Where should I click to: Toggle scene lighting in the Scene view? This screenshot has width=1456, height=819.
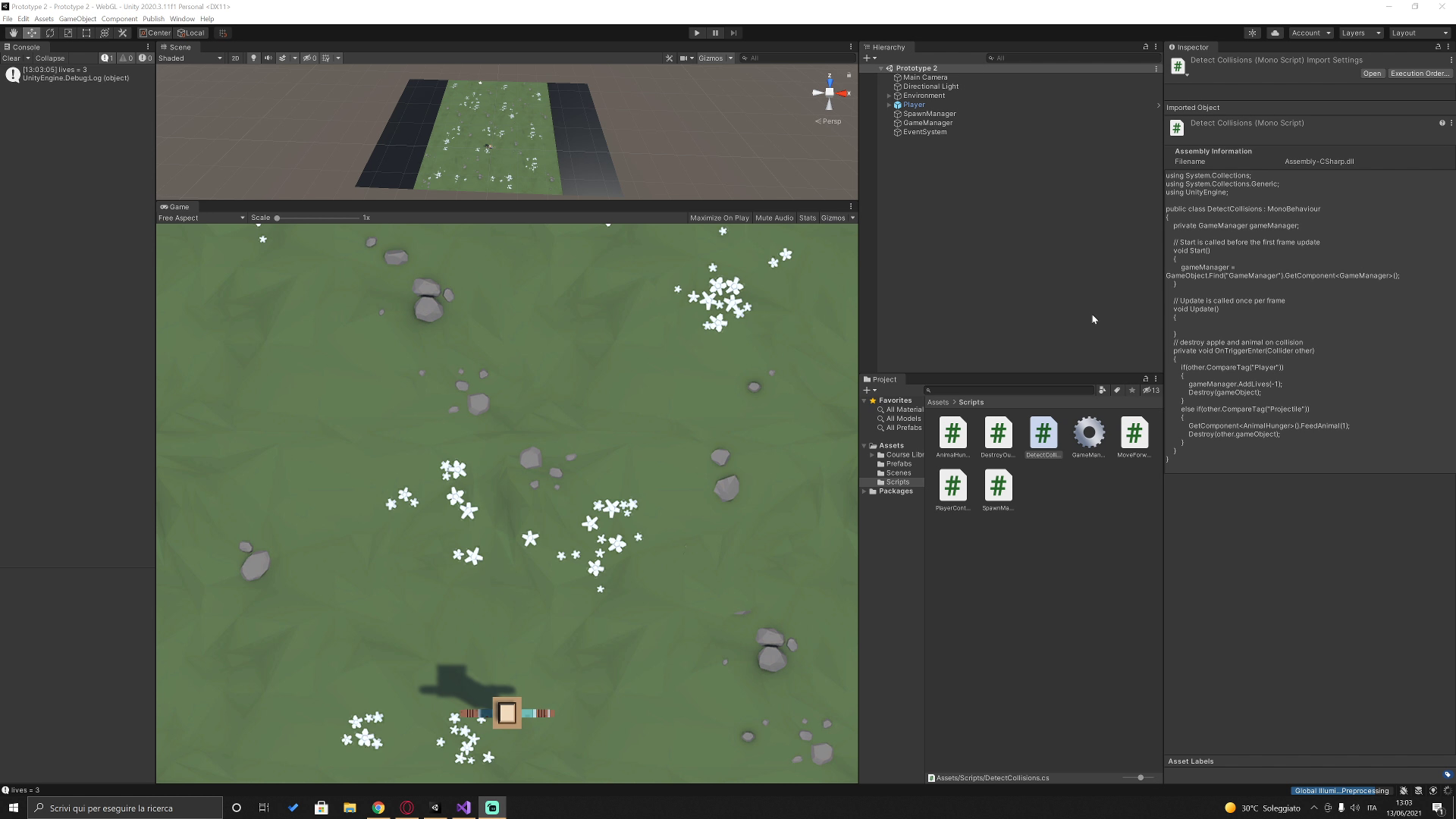click(253, 58)
